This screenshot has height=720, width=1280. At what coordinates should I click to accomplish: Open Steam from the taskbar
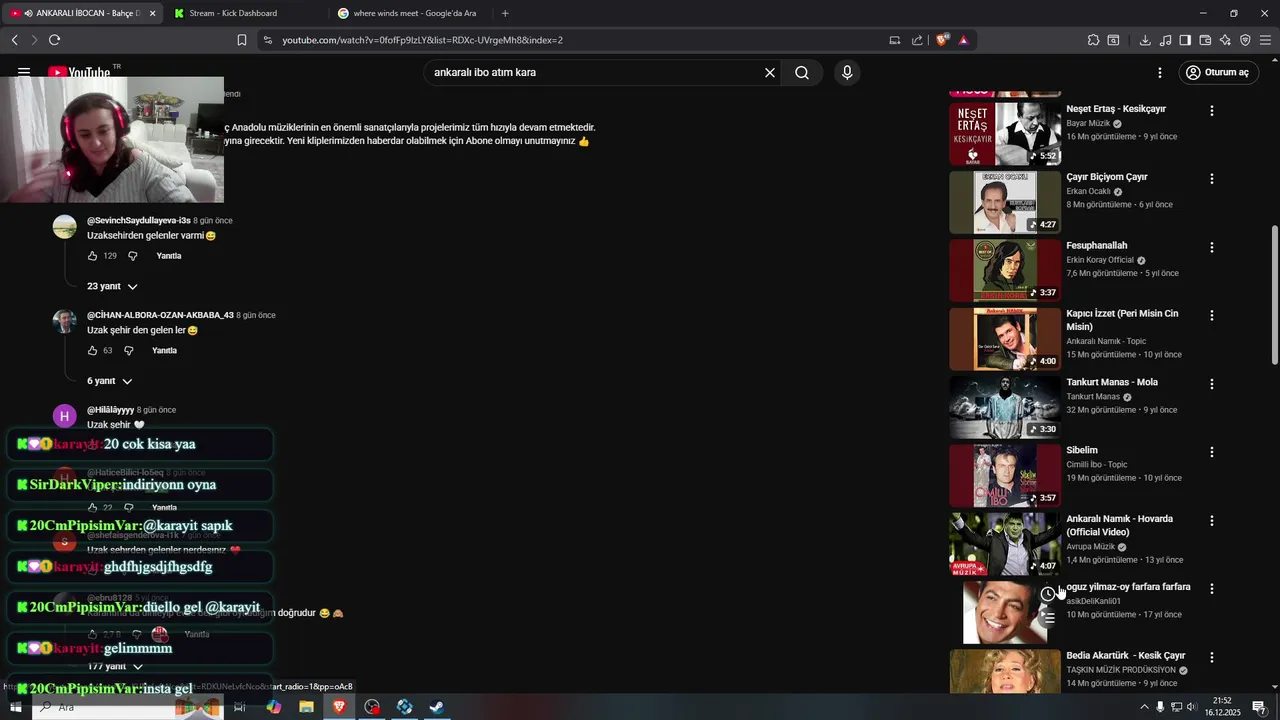click(x=437, y=707)
